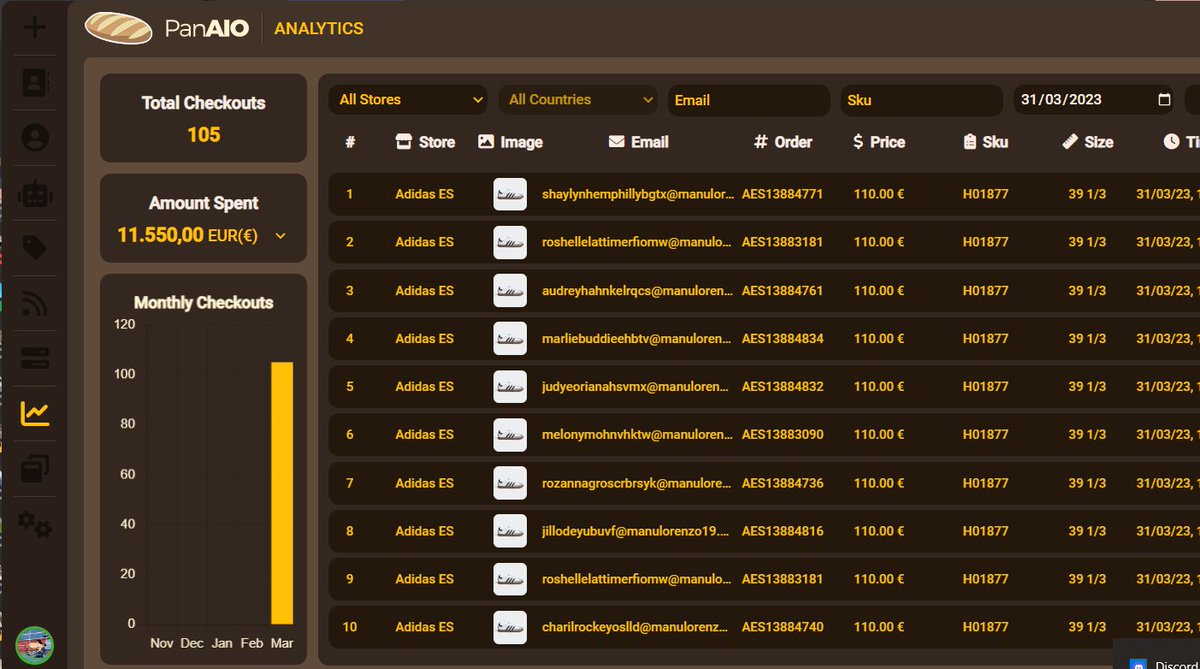This screenshot has width=1200, height=669.
Task: Click the avatar at sidebar bottom
Action: (35, 645)
